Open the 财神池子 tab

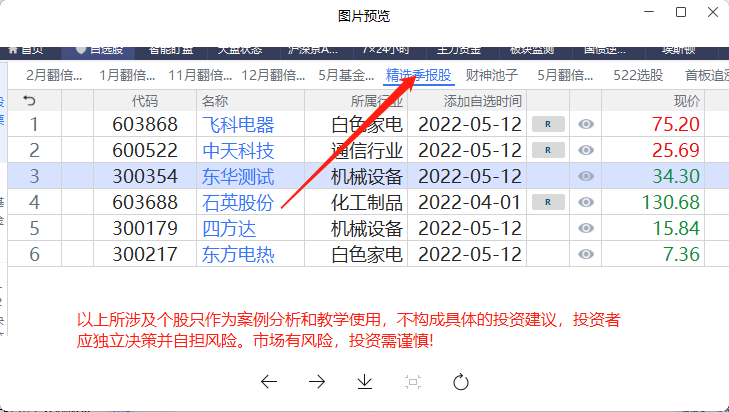click(492, 75)
